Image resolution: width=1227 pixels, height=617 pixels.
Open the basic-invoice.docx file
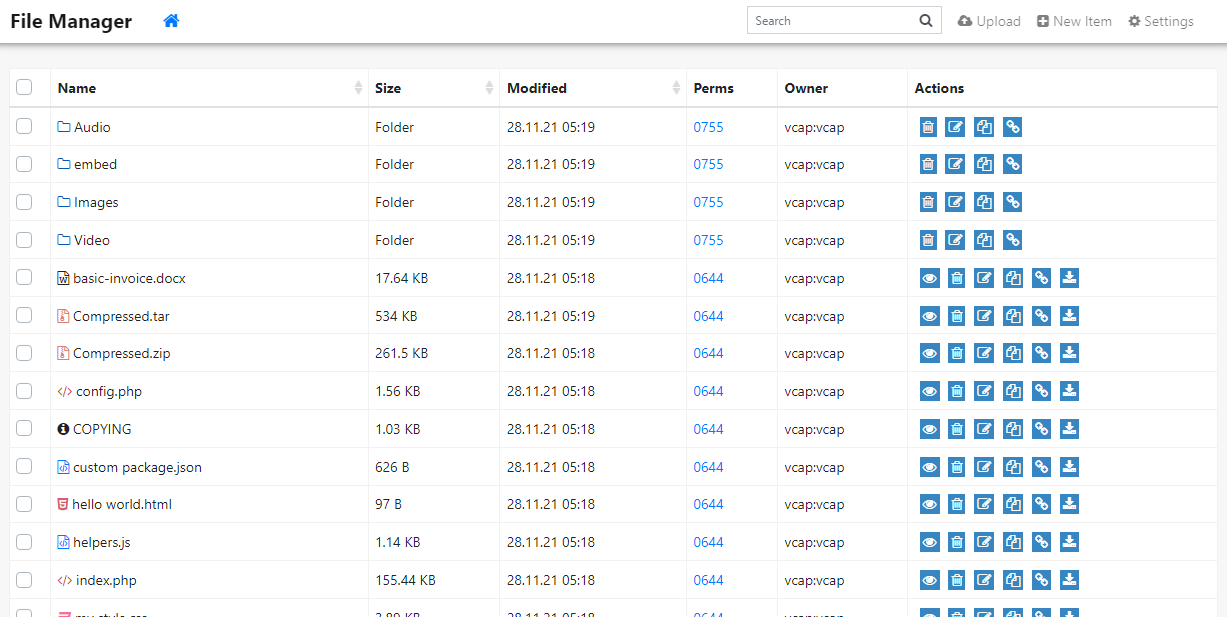coord(121,278)
